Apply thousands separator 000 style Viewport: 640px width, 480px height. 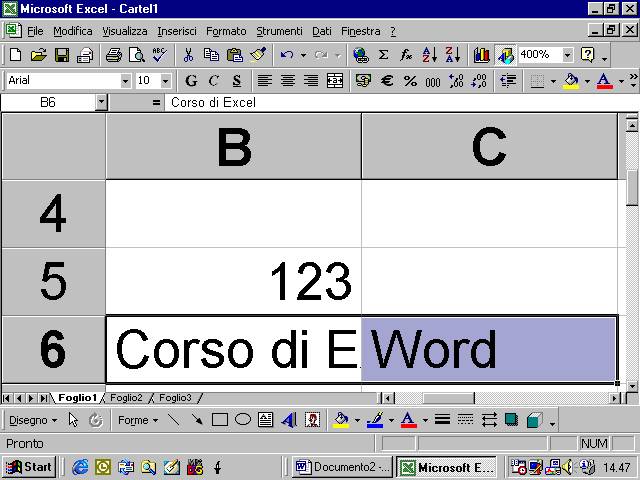point(433,80)
